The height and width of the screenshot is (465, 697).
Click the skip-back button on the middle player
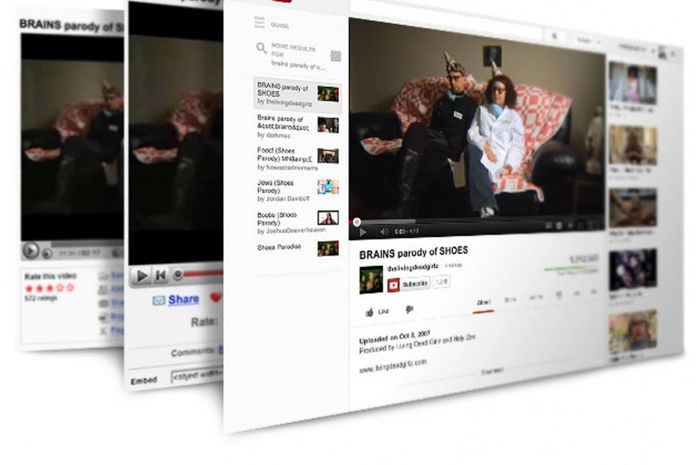[x=160, y=275]
